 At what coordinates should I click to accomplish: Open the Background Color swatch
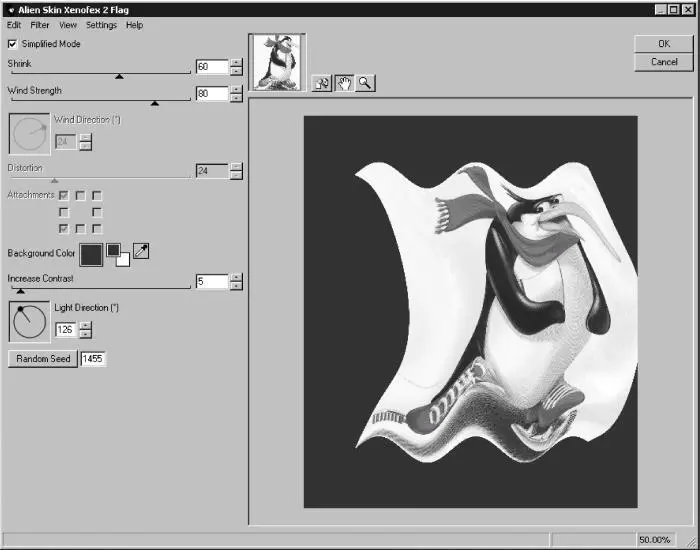click(91, 255)
